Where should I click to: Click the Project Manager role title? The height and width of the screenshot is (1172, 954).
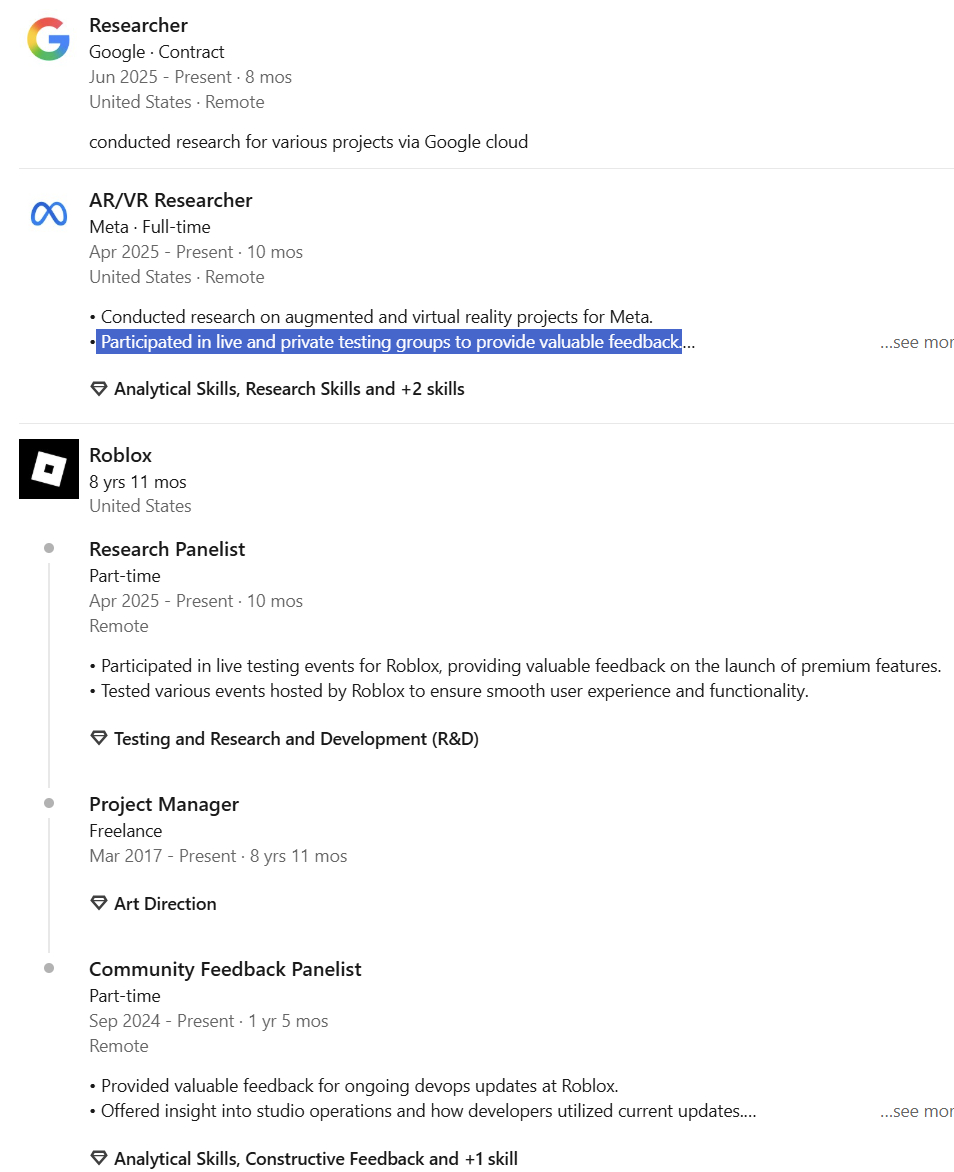pyautogui.click(x=164, y=804)
